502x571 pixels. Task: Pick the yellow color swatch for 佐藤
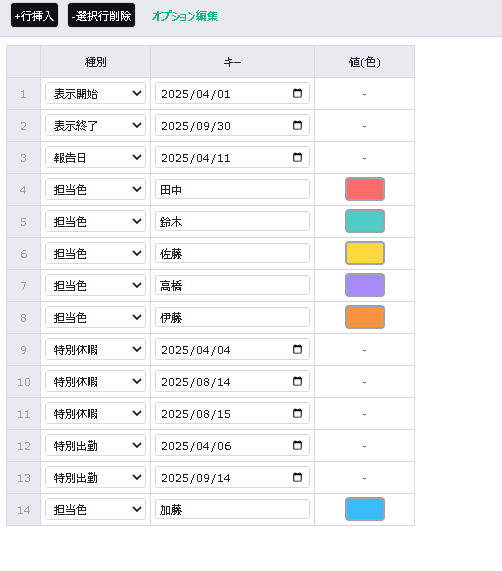(365, 253)
